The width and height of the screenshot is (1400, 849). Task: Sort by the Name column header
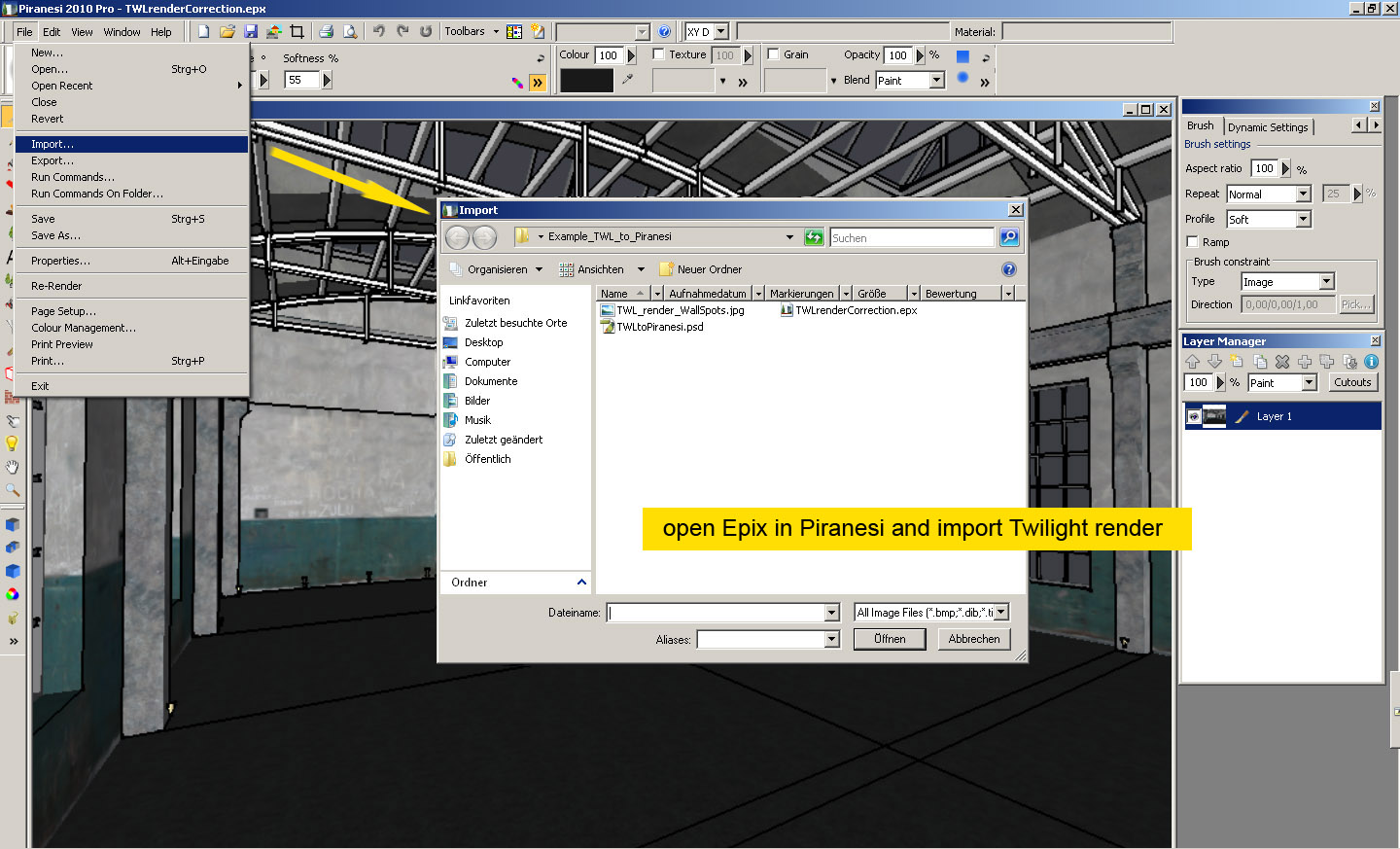click(x=622, y=293)
